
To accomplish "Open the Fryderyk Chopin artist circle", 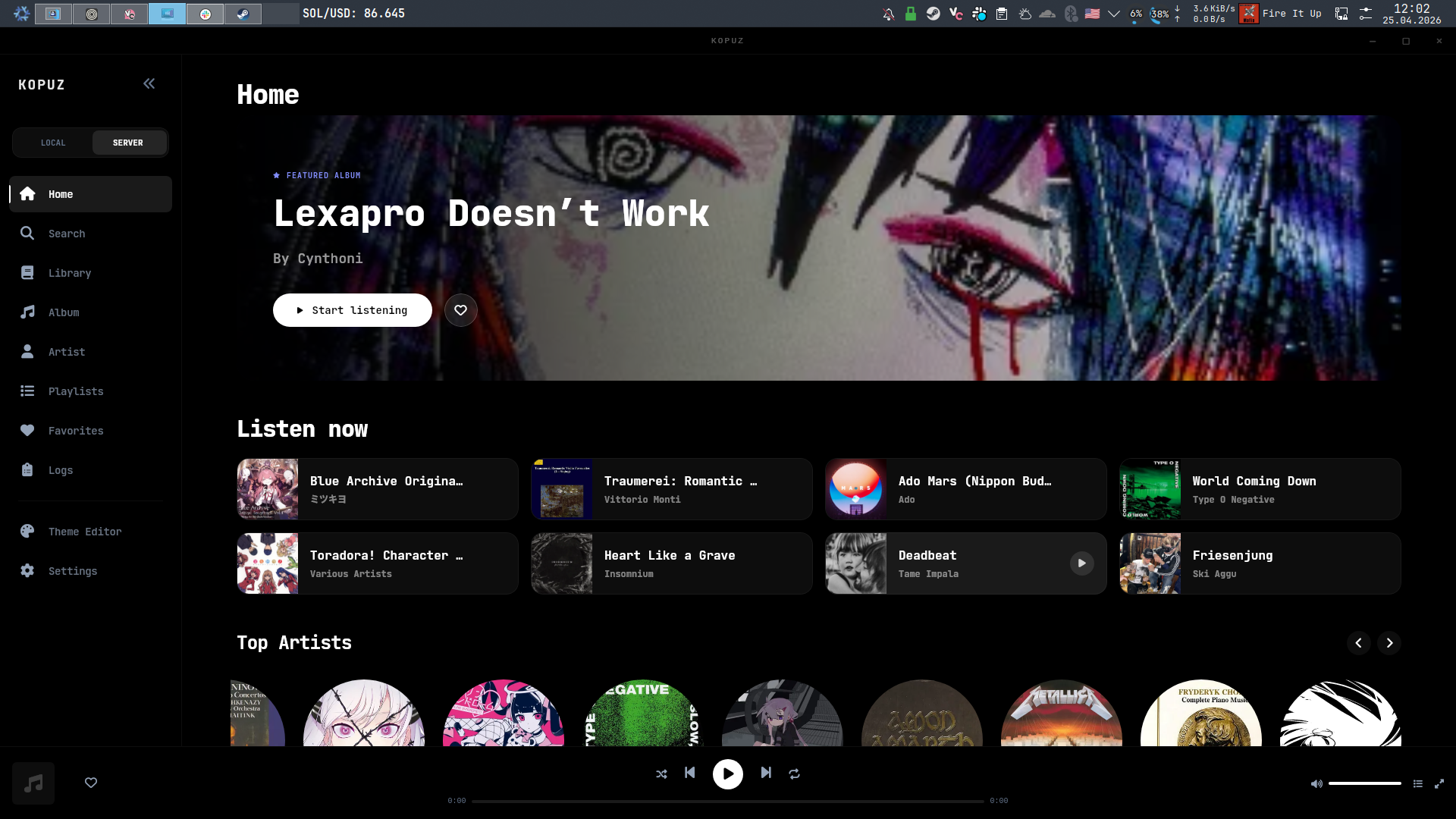I will [1201, 713].
